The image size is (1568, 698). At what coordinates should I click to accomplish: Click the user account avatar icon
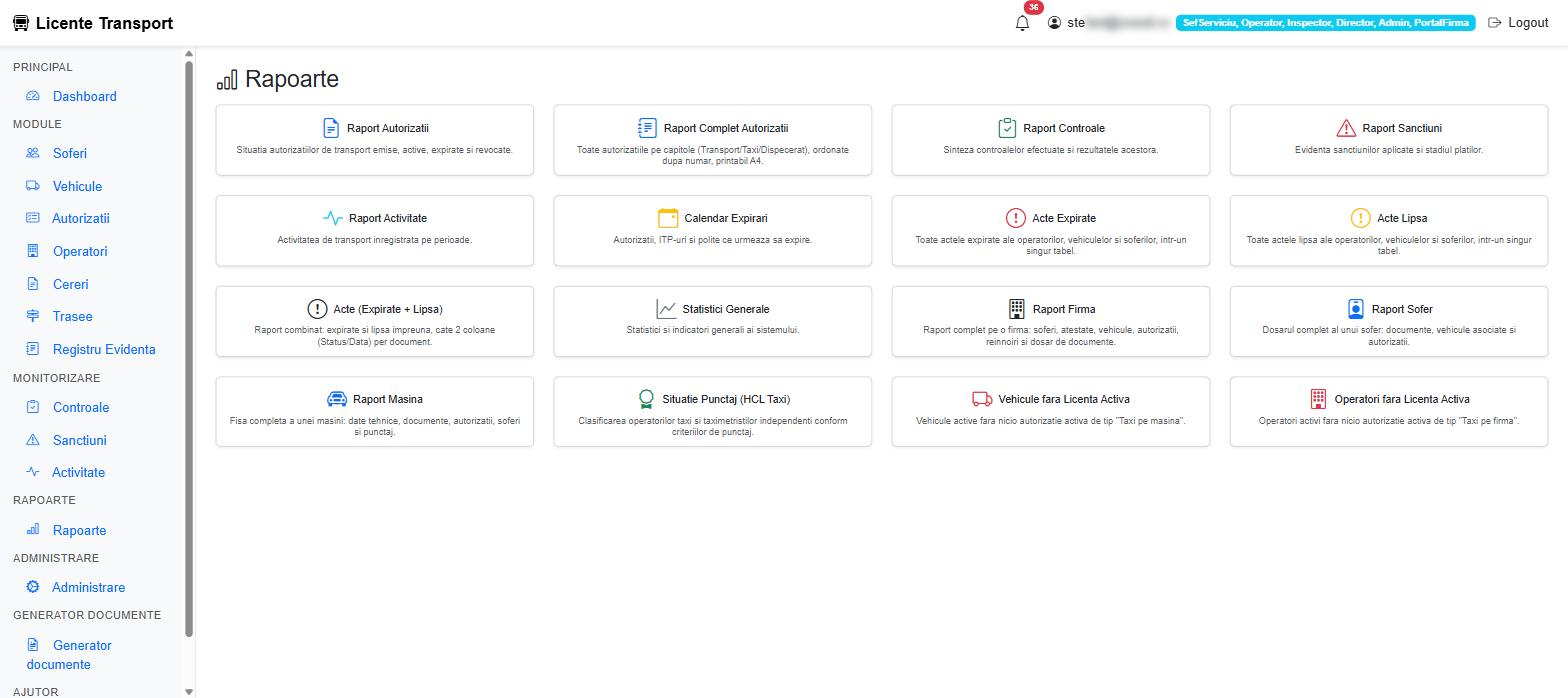(1054, 22)
